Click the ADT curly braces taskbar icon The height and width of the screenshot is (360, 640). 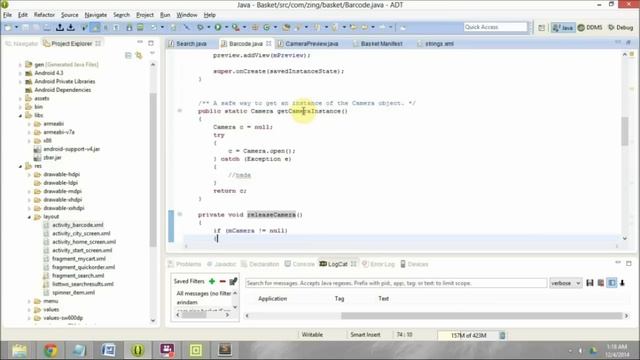click(138, 350)
